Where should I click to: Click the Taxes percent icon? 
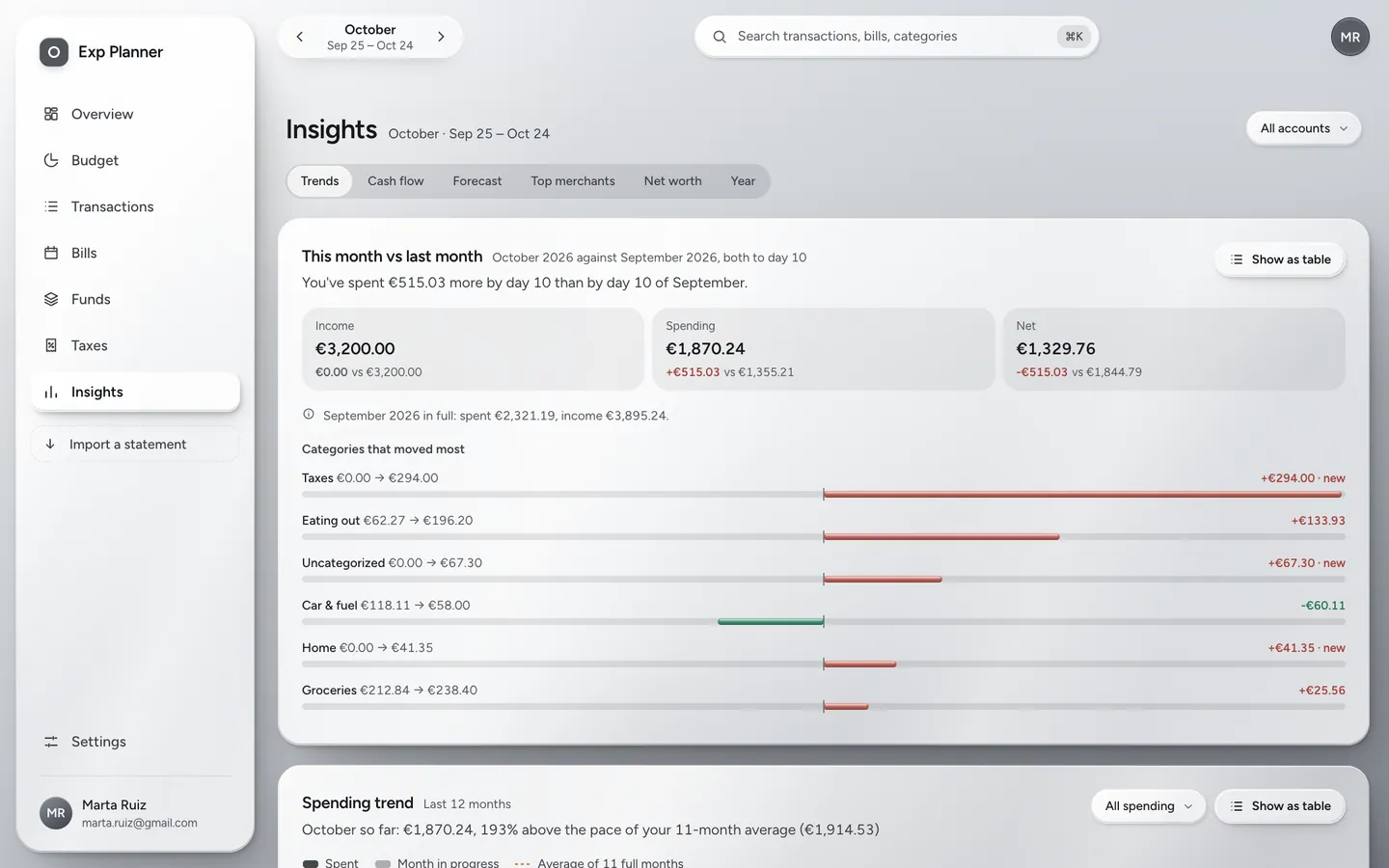51,345
